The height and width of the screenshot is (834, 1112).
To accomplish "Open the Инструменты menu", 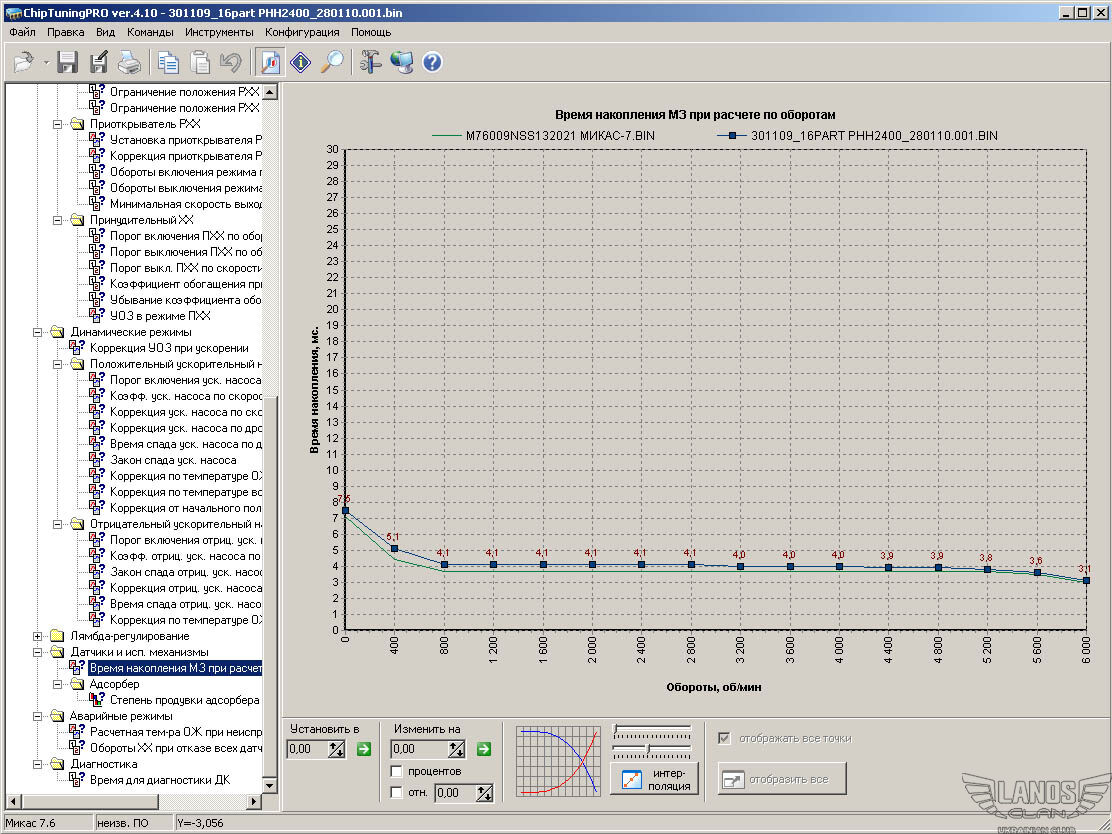I will 218,32.
